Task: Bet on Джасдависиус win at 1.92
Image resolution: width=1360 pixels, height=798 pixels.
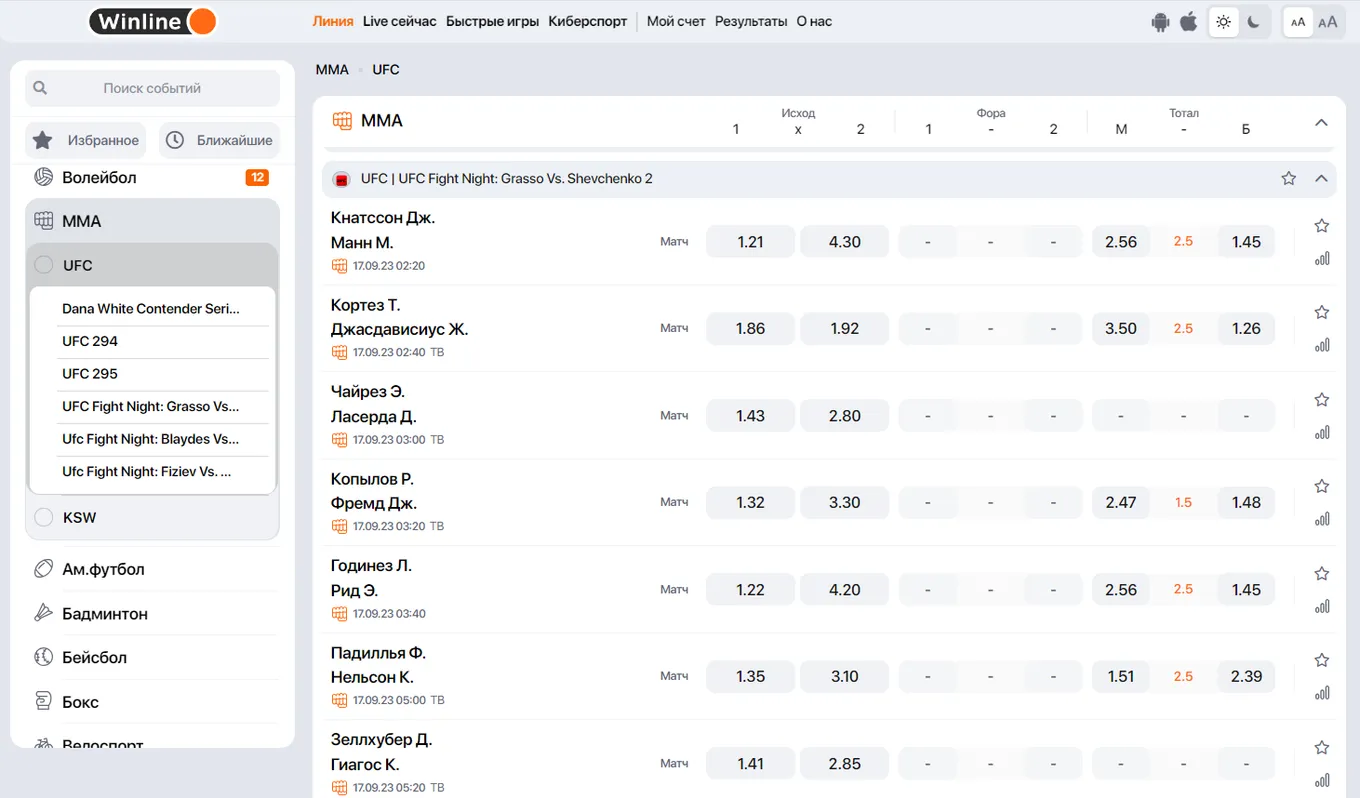Action: tap(845, 329)
